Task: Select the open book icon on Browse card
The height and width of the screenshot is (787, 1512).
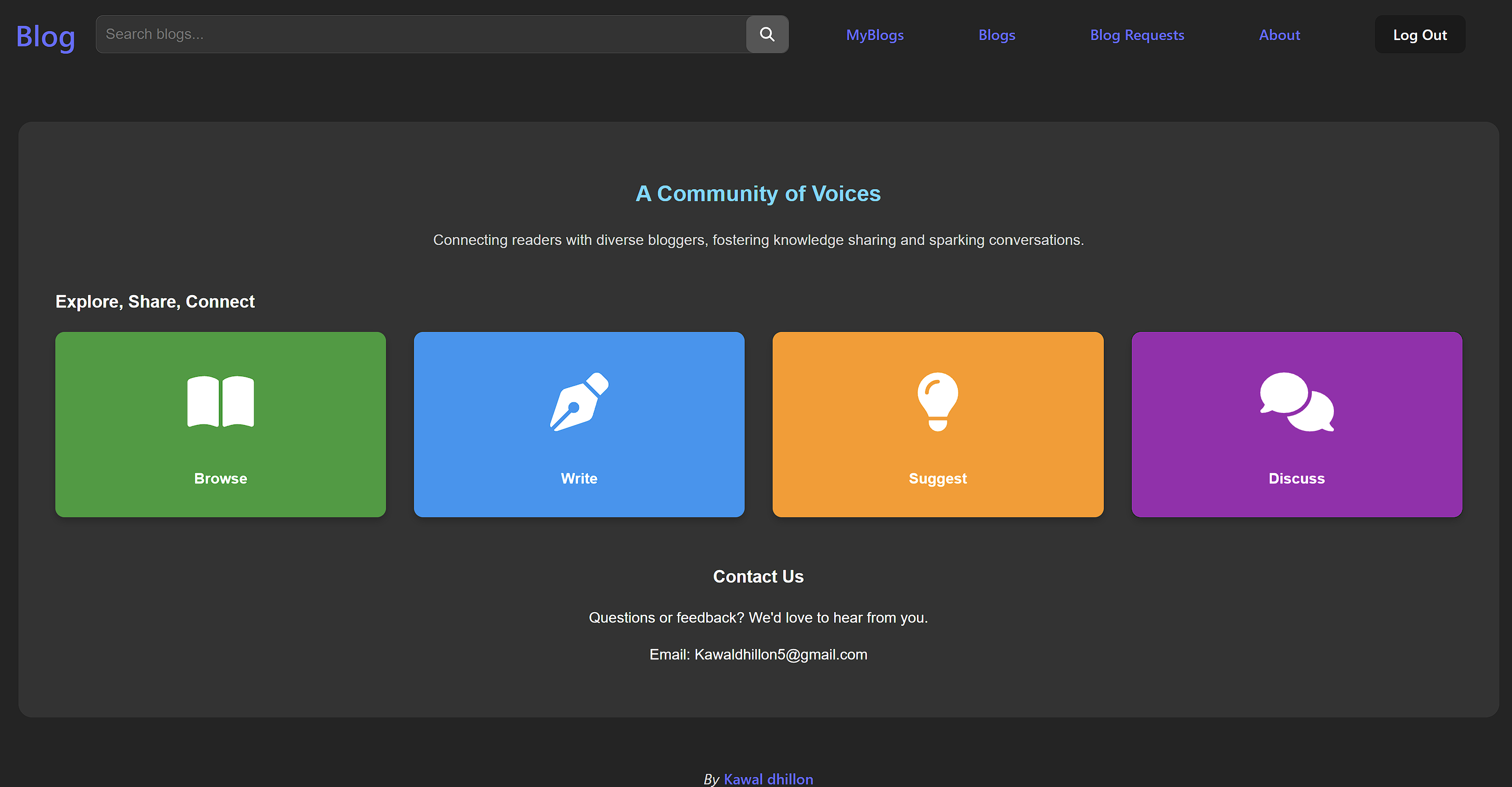Action: point(220,402)
